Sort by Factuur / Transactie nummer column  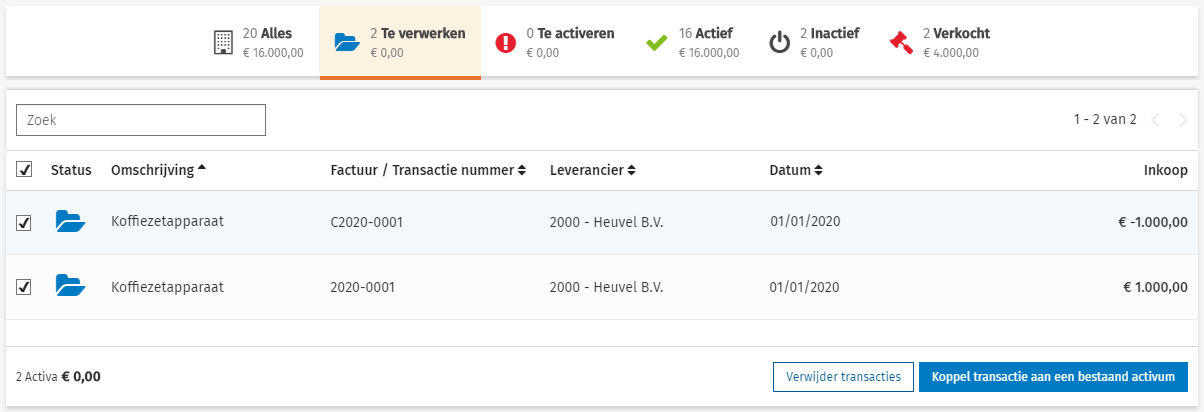[x=427, y=170]
